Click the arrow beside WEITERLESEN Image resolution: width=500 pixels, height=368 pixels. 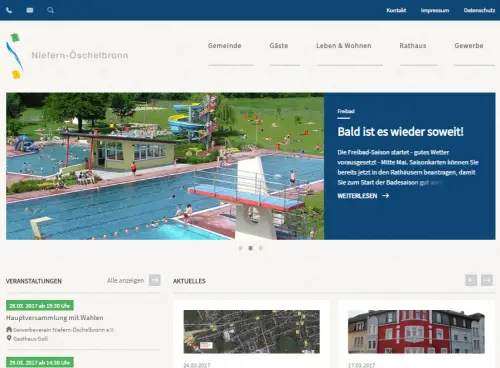tap(385, 196)
